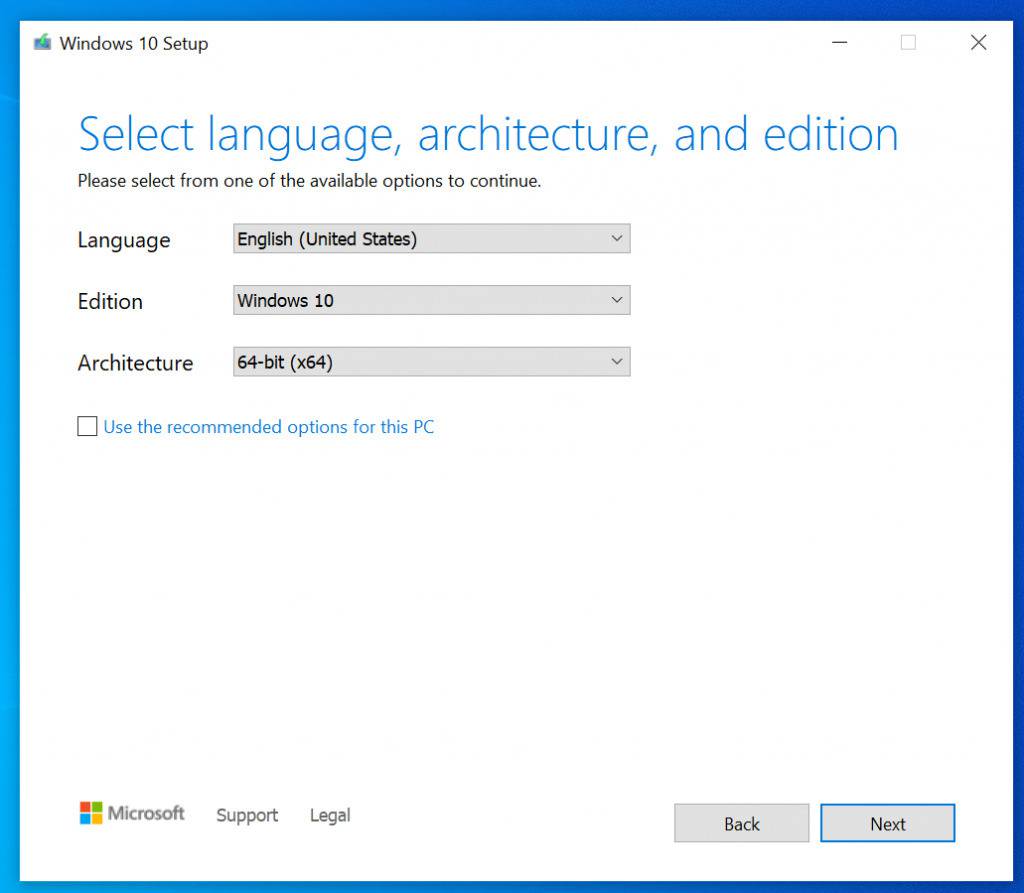Close the Windows 10 Setup window
This screenshot has width=1024, height=893.
click(978, 43)
